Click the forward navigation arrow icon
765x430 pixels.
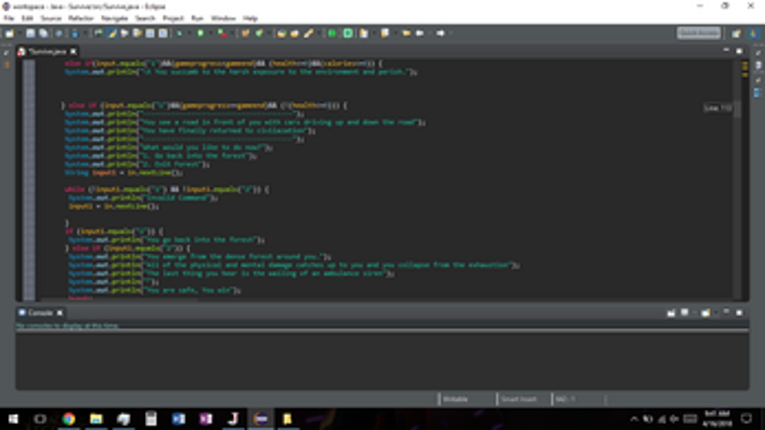click(x=441, y=33)
